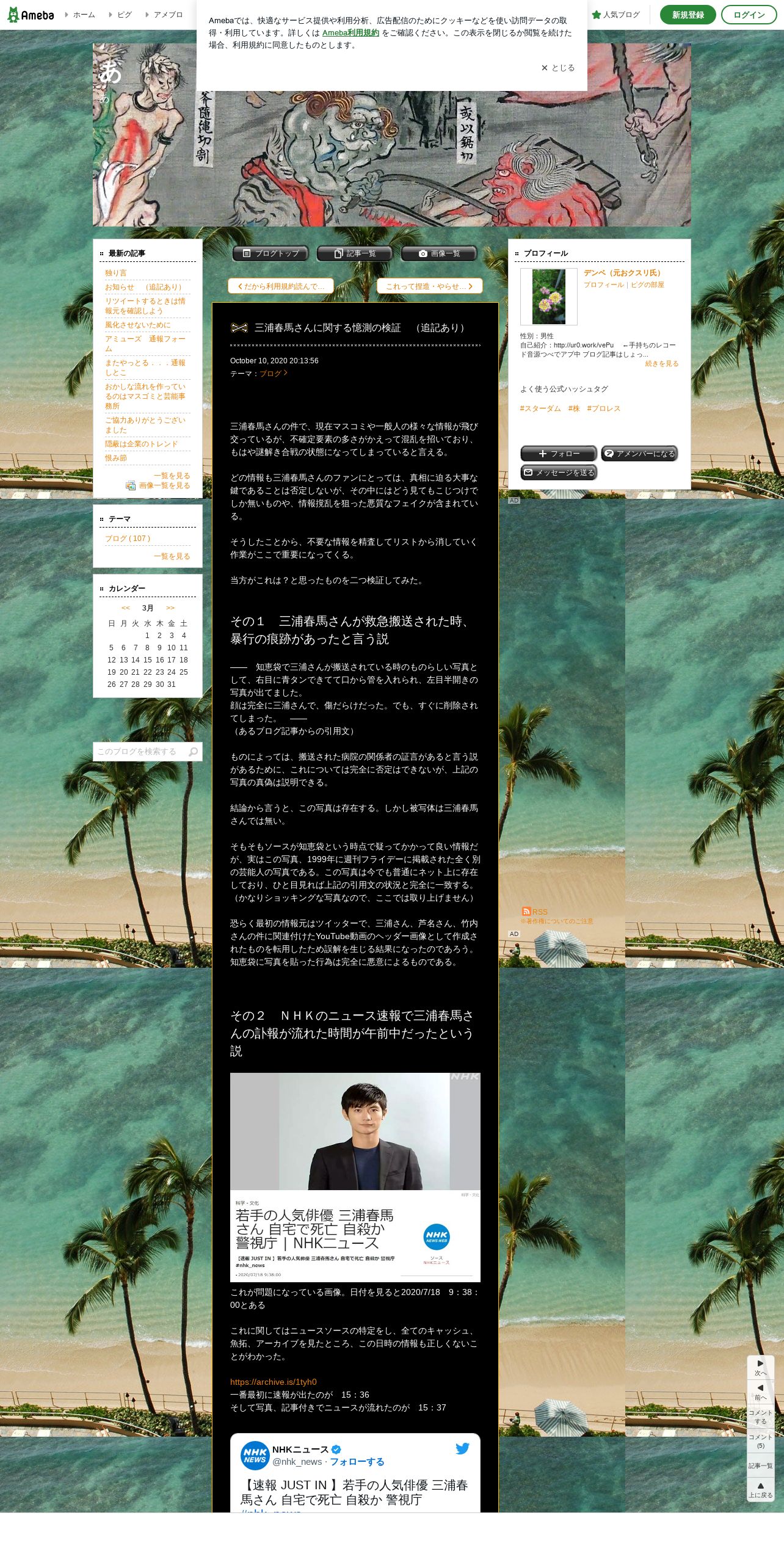Image resolution: width=784 pixels, height=1568 pixels.
Task: Click the floating 記事一覧 button
Action: pyautogui.click(x=761, y=1465)
